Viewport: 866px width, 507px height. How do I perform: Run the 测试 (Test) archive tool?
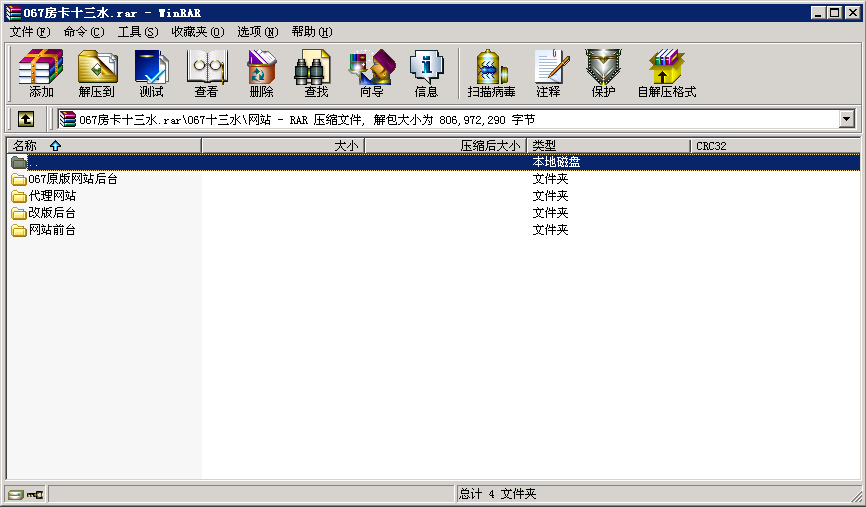point(151,73)
